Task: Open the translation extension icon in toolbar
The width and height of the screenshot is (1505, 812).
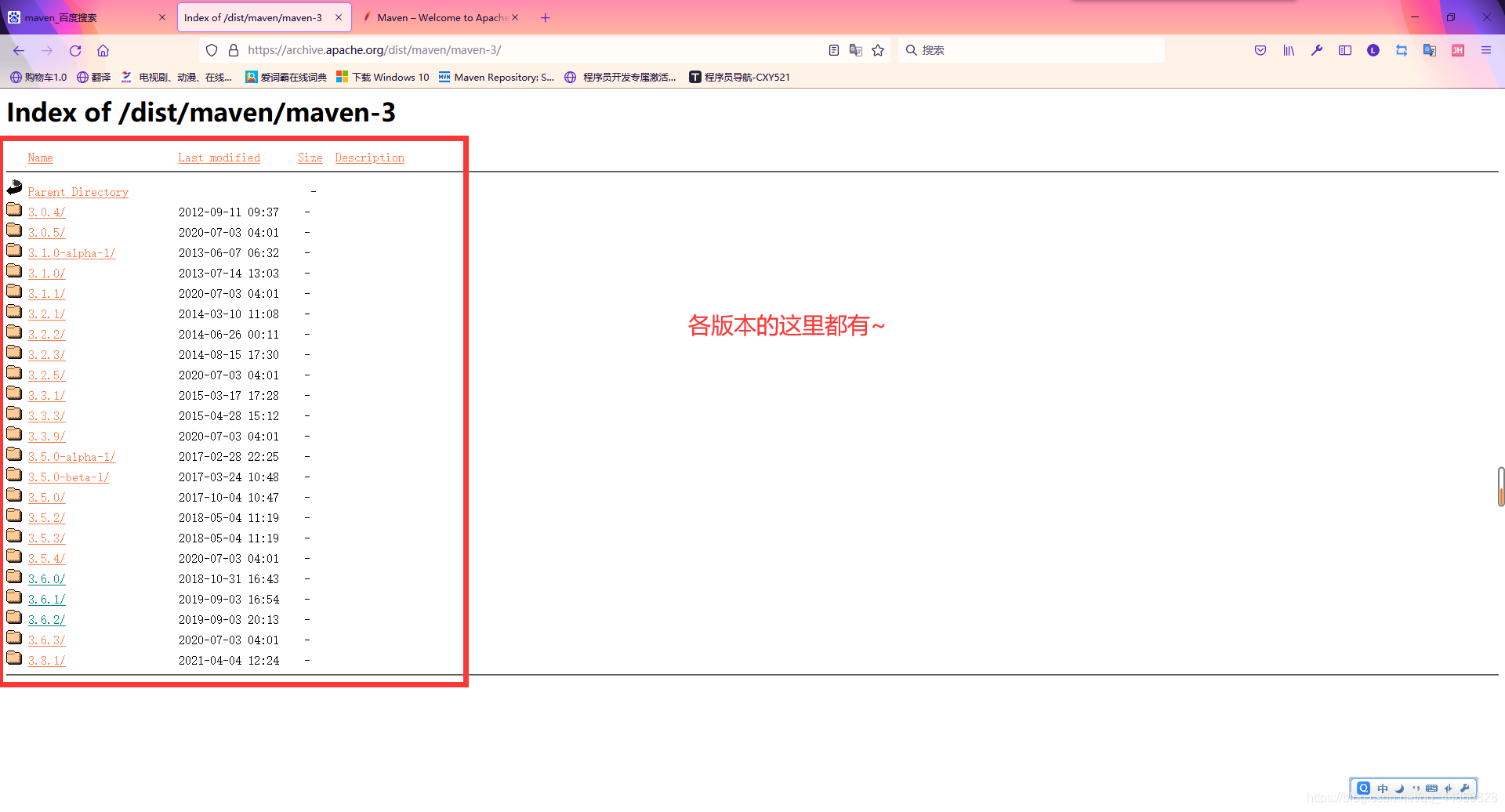Action: [x=1430, y=50]
